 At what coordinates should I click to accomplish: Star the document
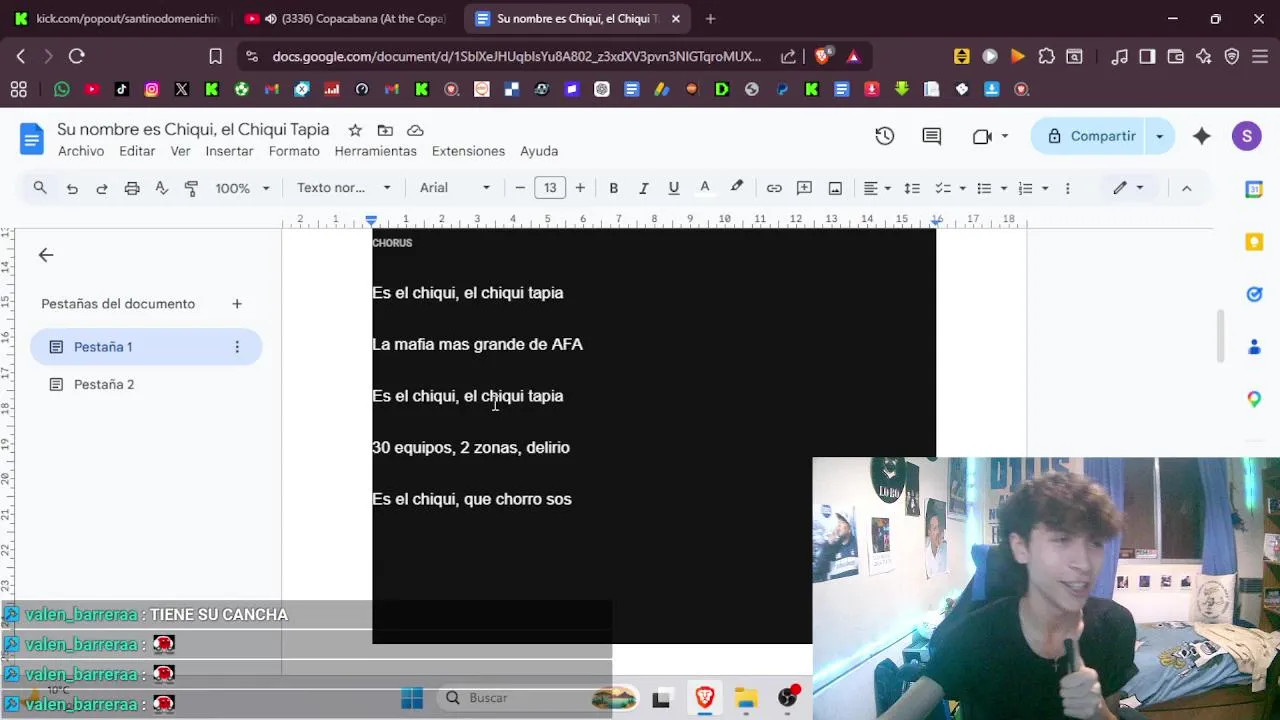click(355, 130)
